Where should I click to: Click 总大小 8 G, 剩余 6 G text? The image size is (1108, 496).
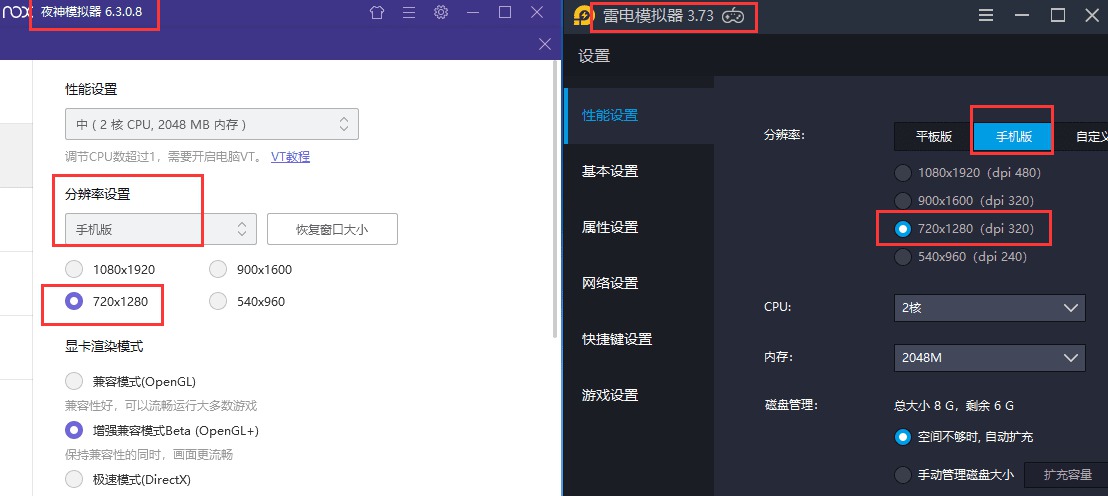pyautogui.click(x=954, y=406)
